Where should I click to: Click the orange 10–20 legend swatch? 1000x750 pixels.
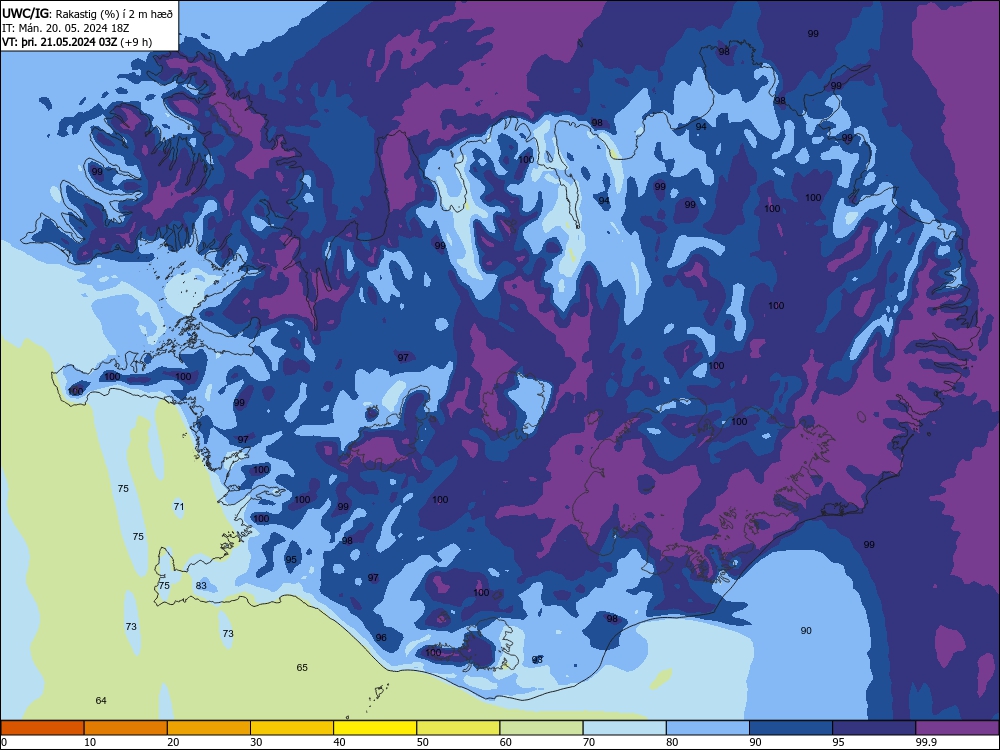(x=126, y=728)
